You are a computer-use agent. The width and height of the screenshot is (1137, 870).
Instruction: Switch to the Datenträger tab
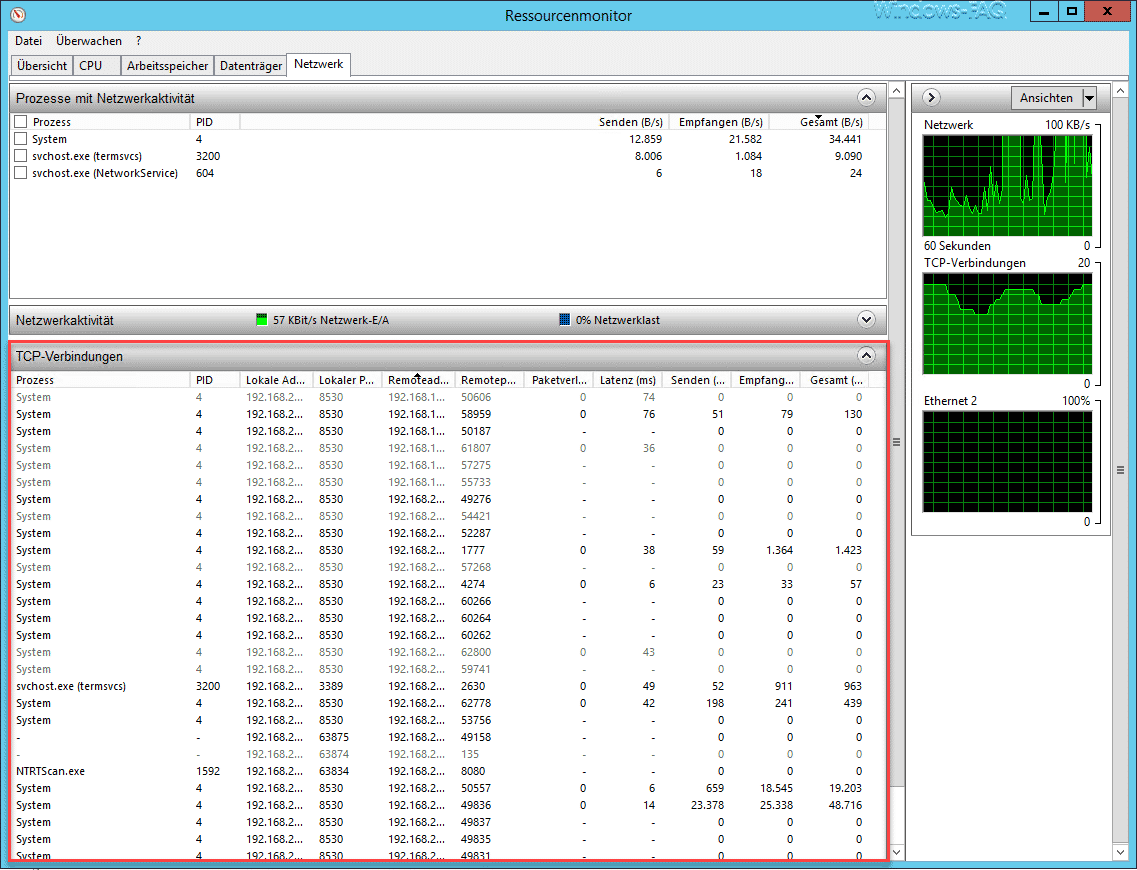click(x=251, y=65)
